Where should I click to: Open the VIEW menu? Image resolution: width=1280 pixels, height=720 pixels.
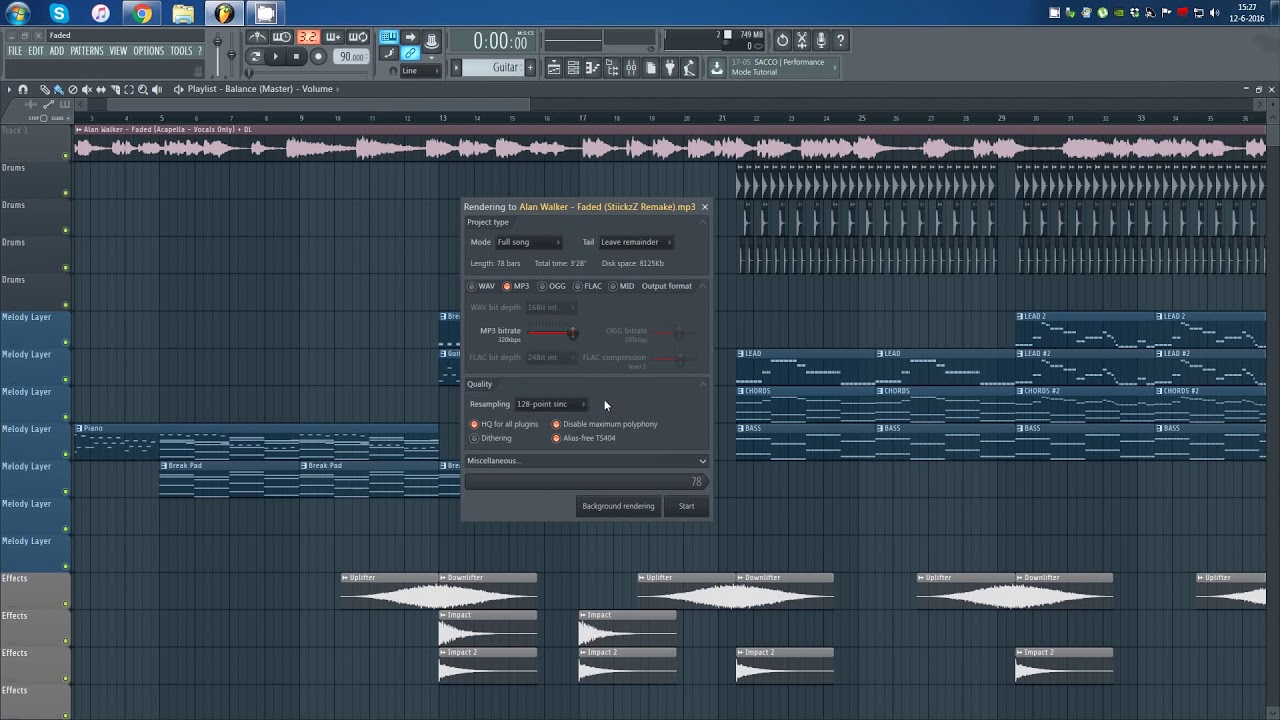118,51
